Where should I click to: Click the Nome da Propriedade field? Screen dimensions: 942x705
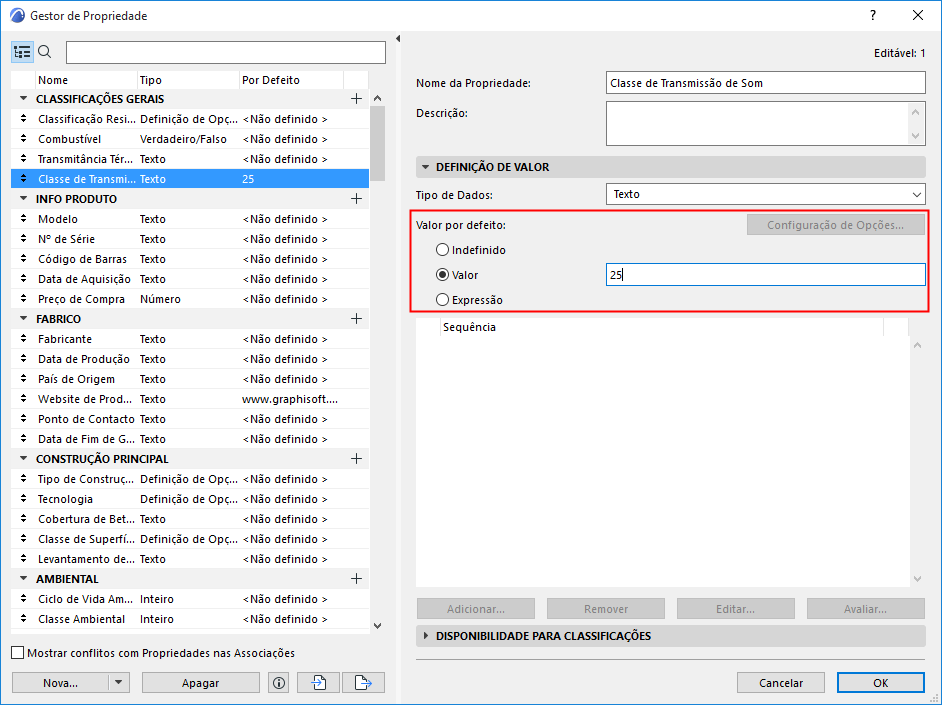click(765, 83)
